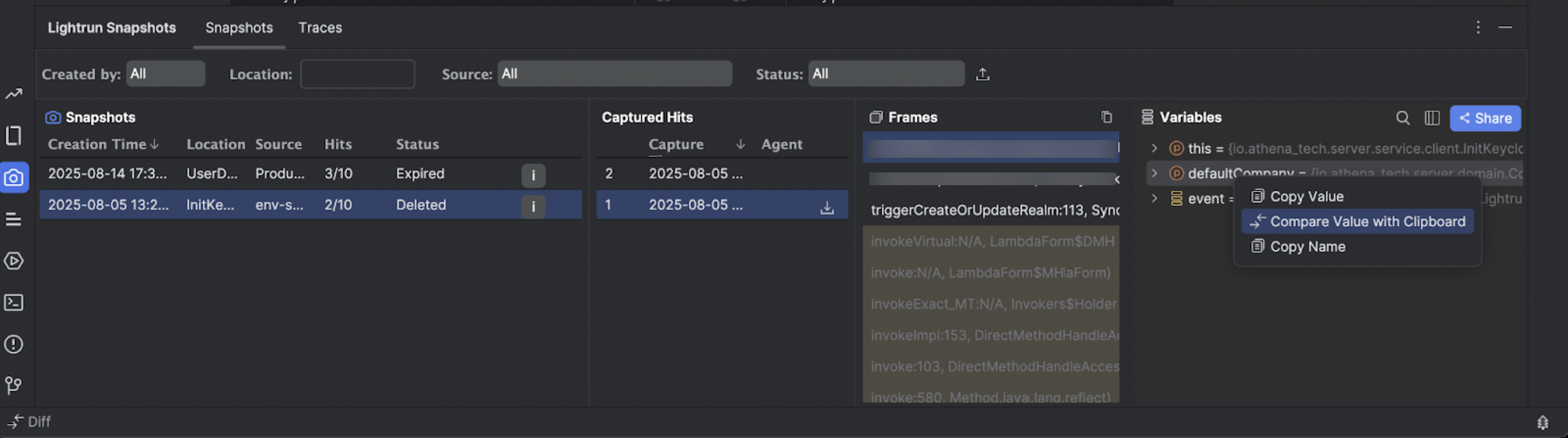Switch to the Traces tab
Image resolution: width=1568 pixels, height=438 pixels.
coord(319,28)
